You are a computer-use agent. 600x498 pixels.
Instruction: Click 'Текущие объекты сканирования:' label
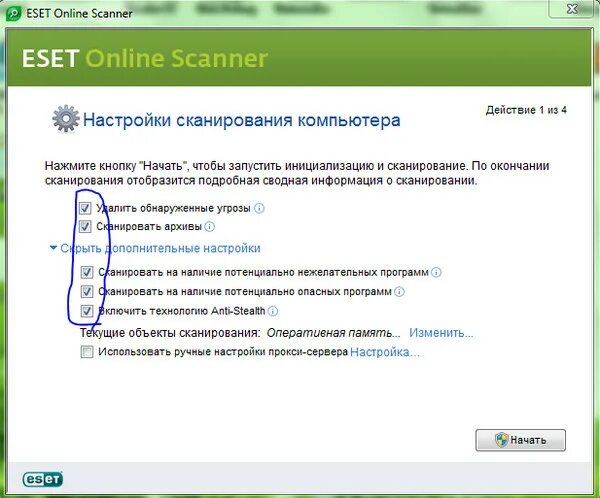[170, 333]
